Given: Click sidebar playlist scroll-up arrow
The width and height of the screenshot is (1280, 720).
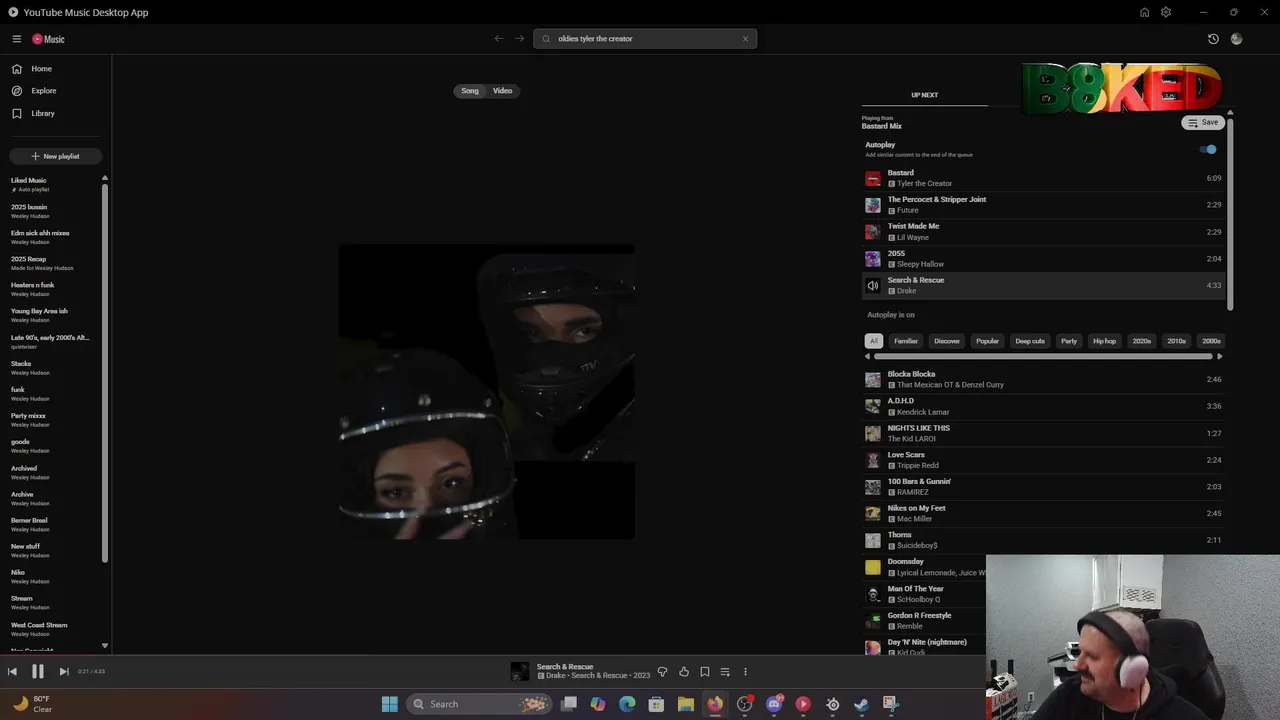Looking at the screenshot, I should [x=105, y=178].
